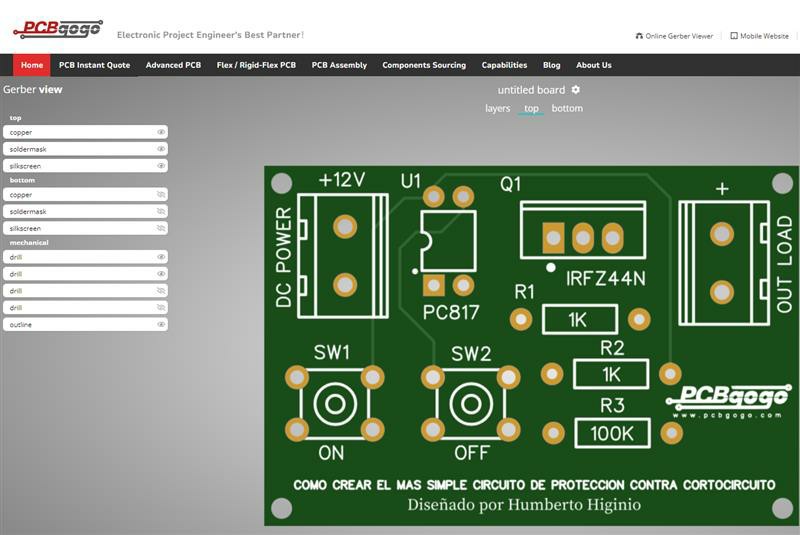Show the bottom soldermask layer
The width and height of the screenshot is (800, 535).
pos(161,211)
